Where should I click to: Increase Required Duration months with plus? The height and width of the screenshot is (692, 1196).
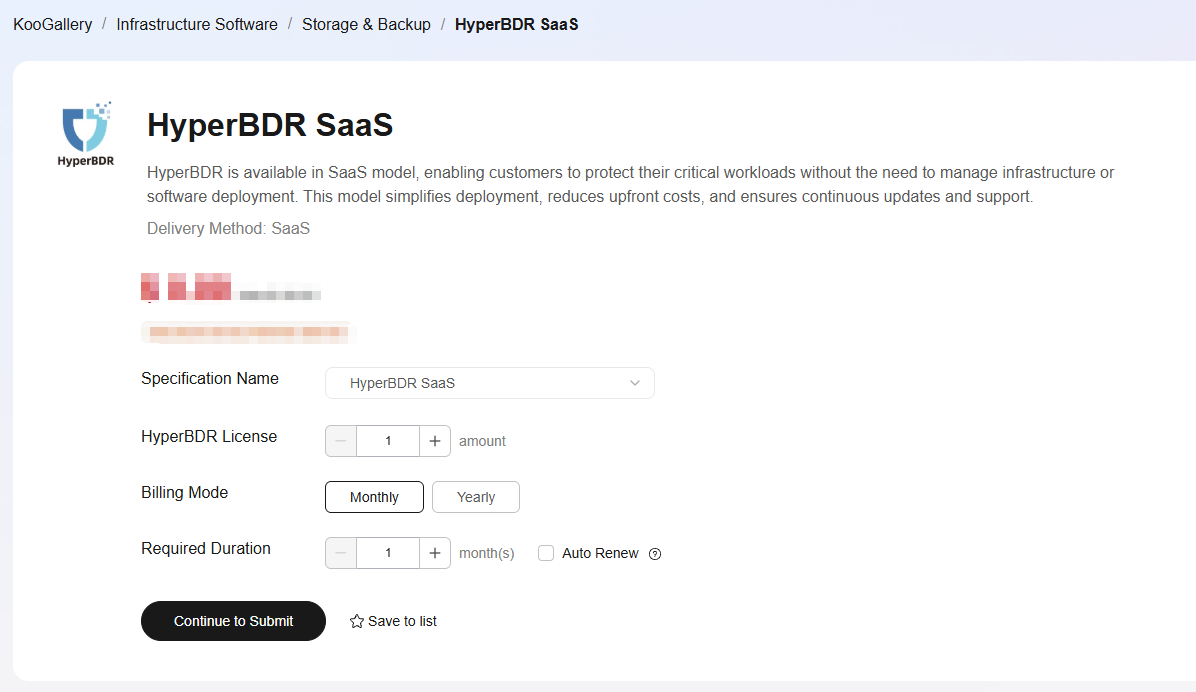click(435, 553)
